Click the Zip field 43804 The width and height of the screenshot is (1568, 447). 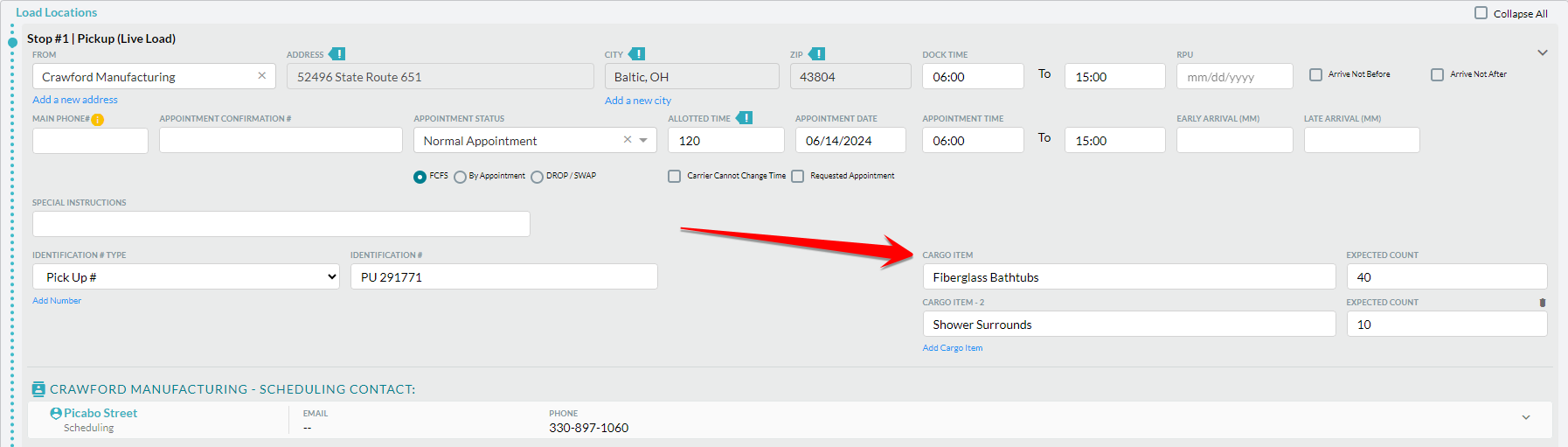click(850, 76)
